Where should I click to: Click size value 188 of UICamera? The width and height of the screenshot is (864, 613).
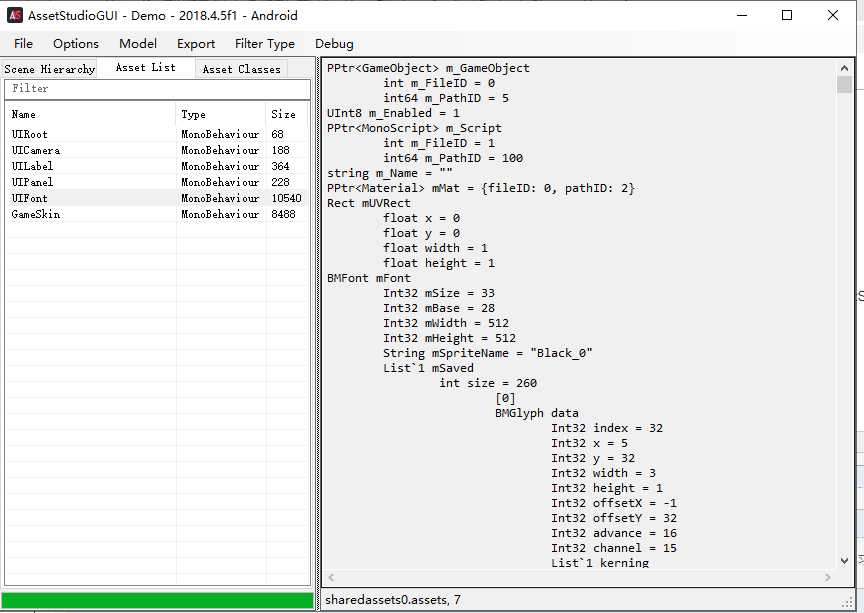[280, 150]
